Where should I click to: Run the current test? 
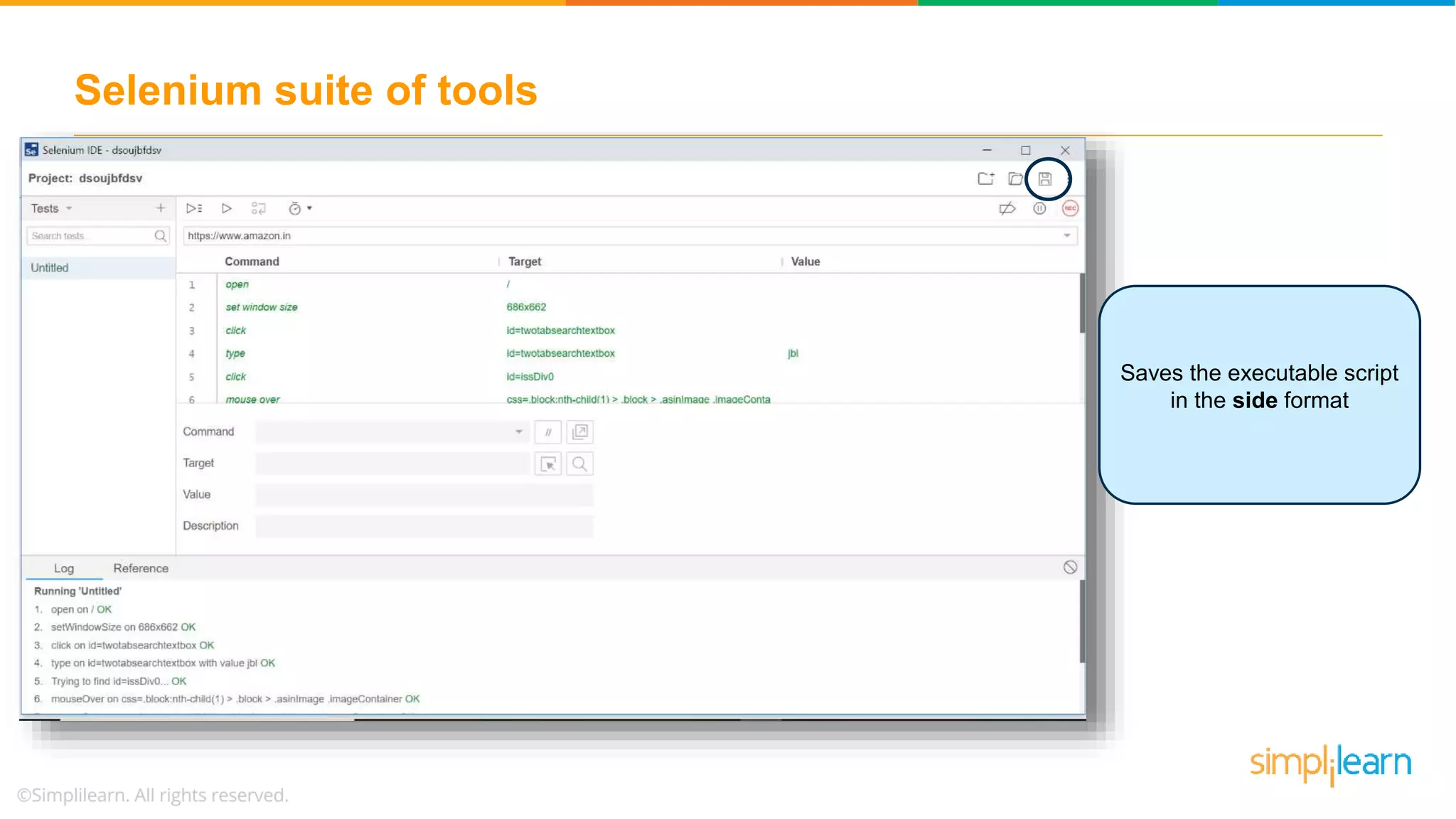coord(227,208)
